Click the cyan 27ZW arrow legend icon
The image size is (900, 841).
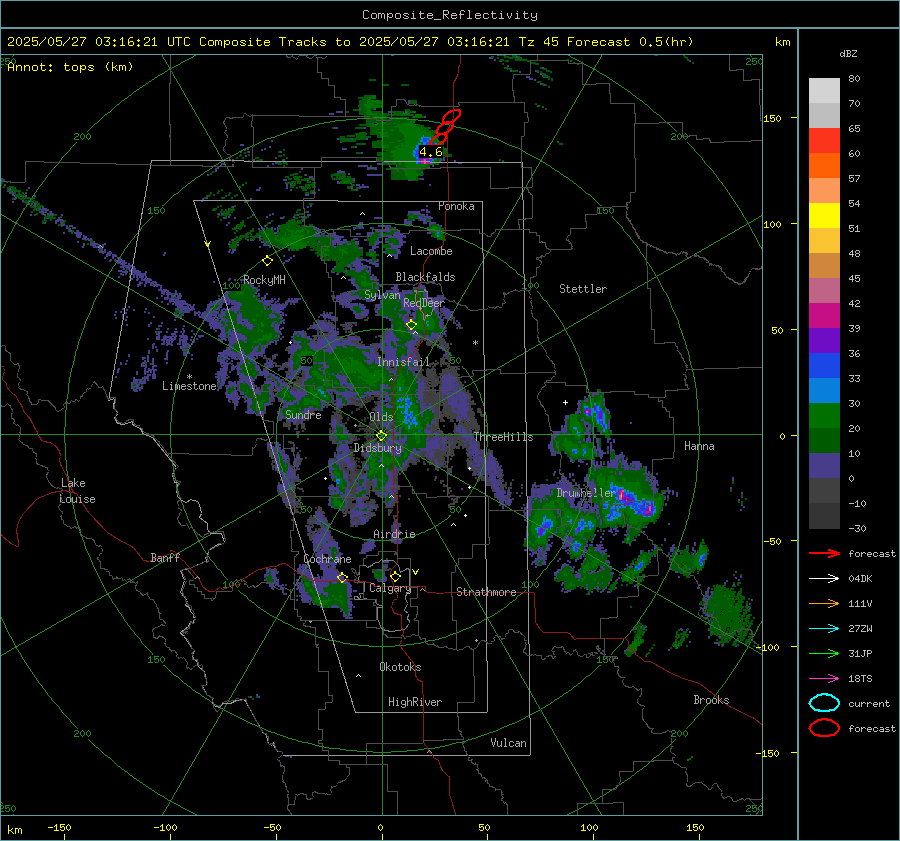pyautogui.click(x=824, y=629)
